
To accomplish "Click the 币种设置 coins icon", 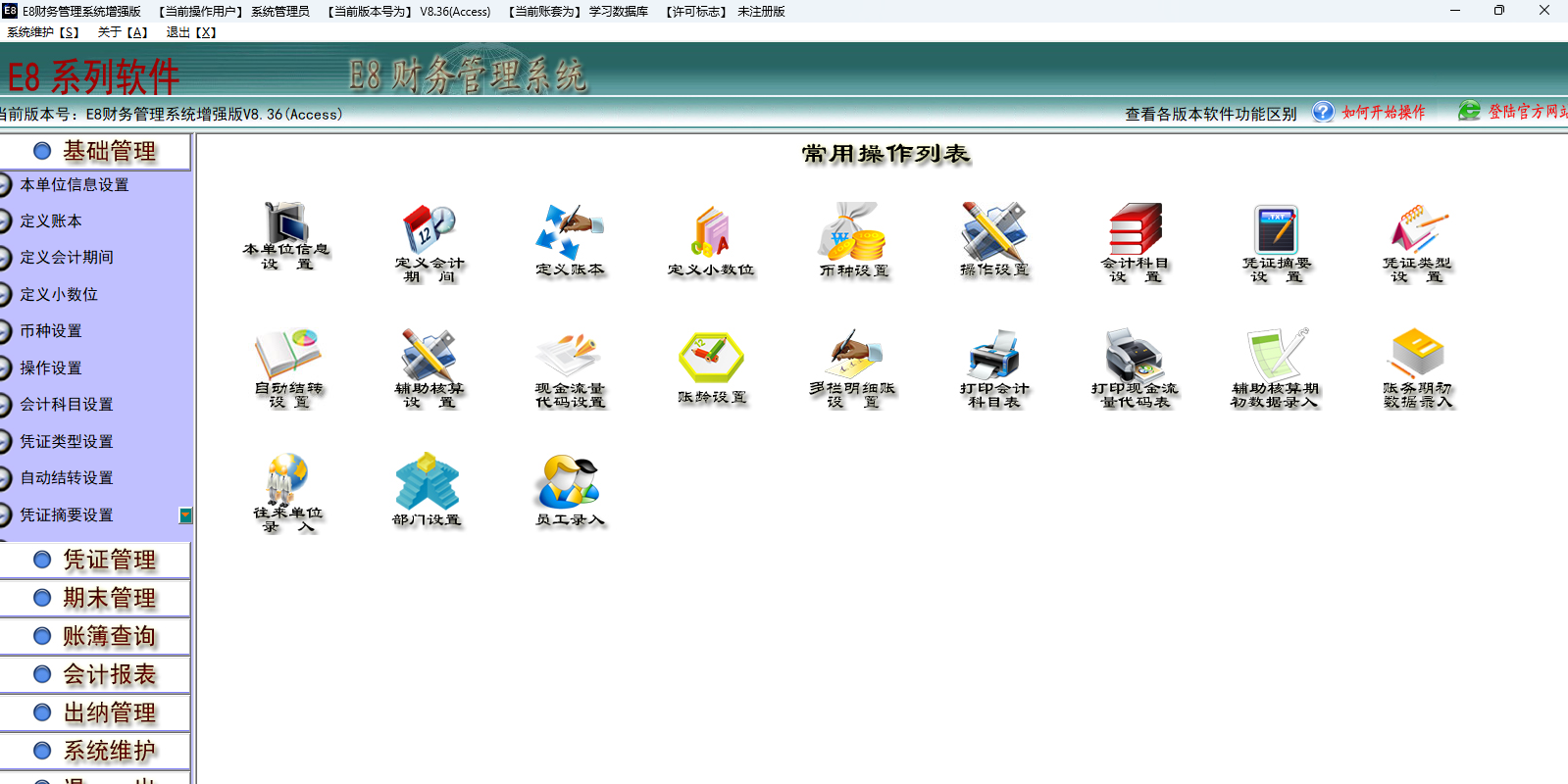I will [x=853, y=231].
